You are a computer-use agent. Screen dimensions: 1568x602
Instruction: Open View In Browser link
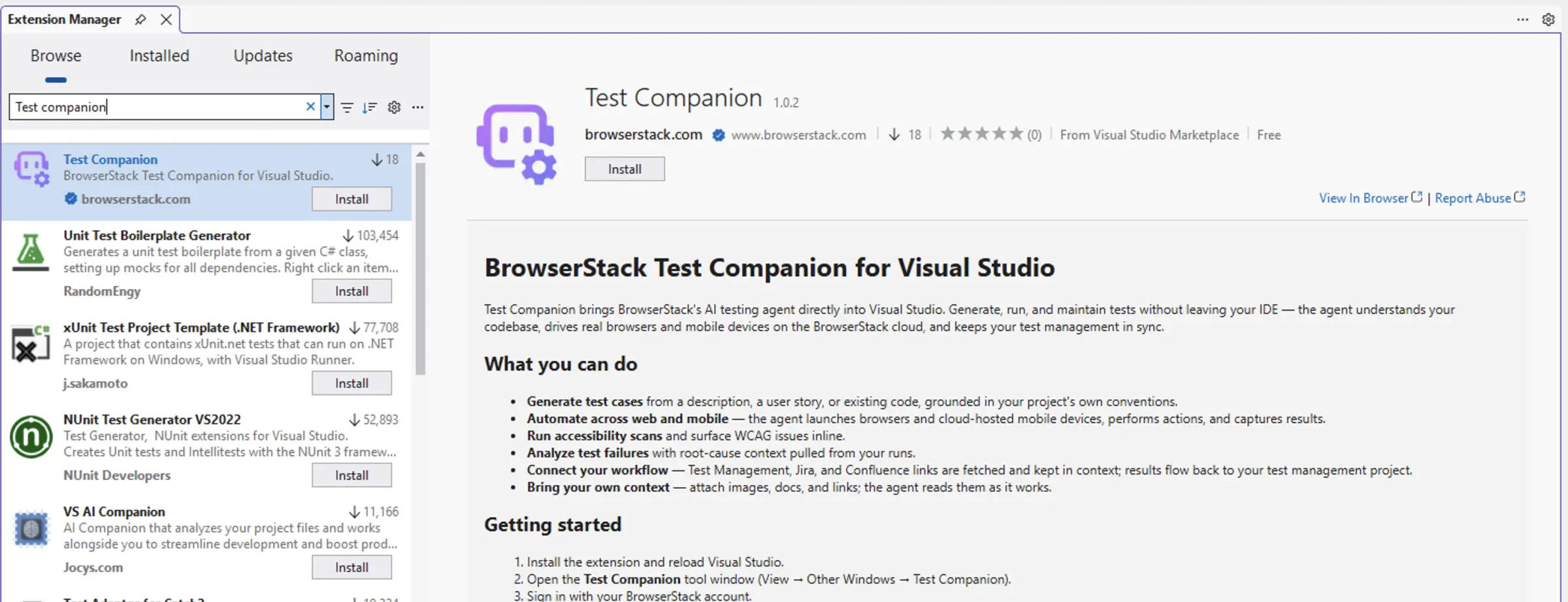click(x=1370, y=198)
